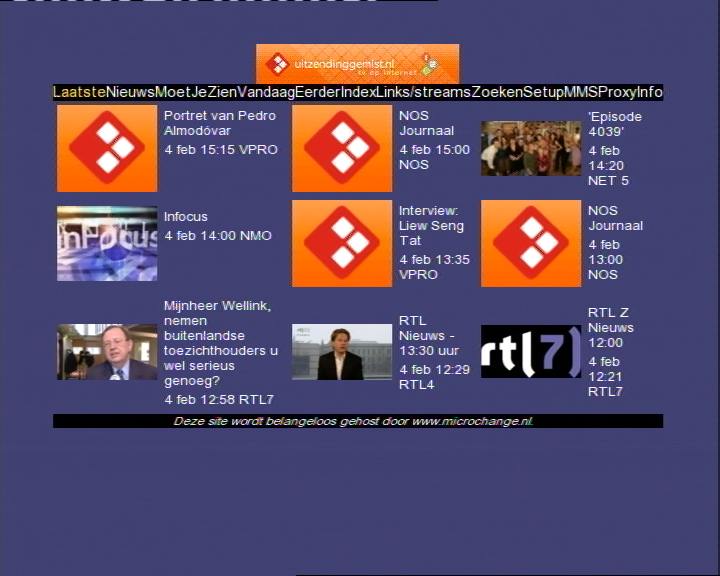This screenshot has height=576, width=720.
Task: Open the Mijnheer Wellink video thumbnail
Action: coord(107,352)
